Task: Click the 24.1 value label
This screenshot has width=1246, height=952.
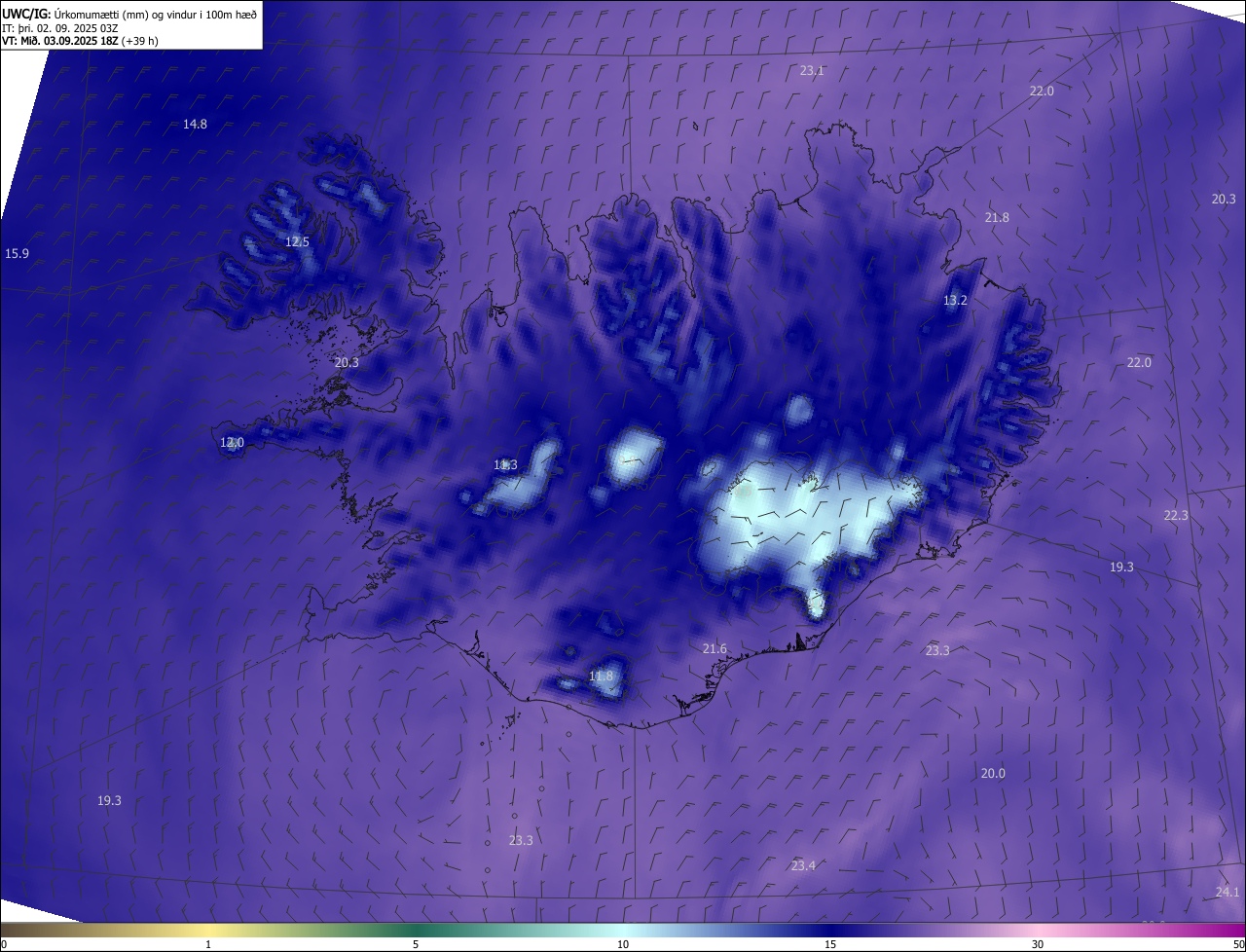Action: [1228, 892]
